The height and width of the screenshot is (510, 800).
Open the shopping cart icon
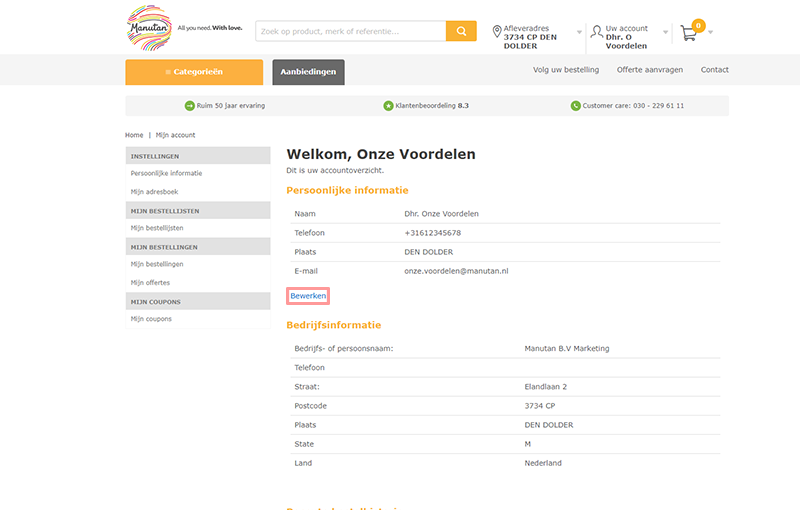tap(689, 33)
